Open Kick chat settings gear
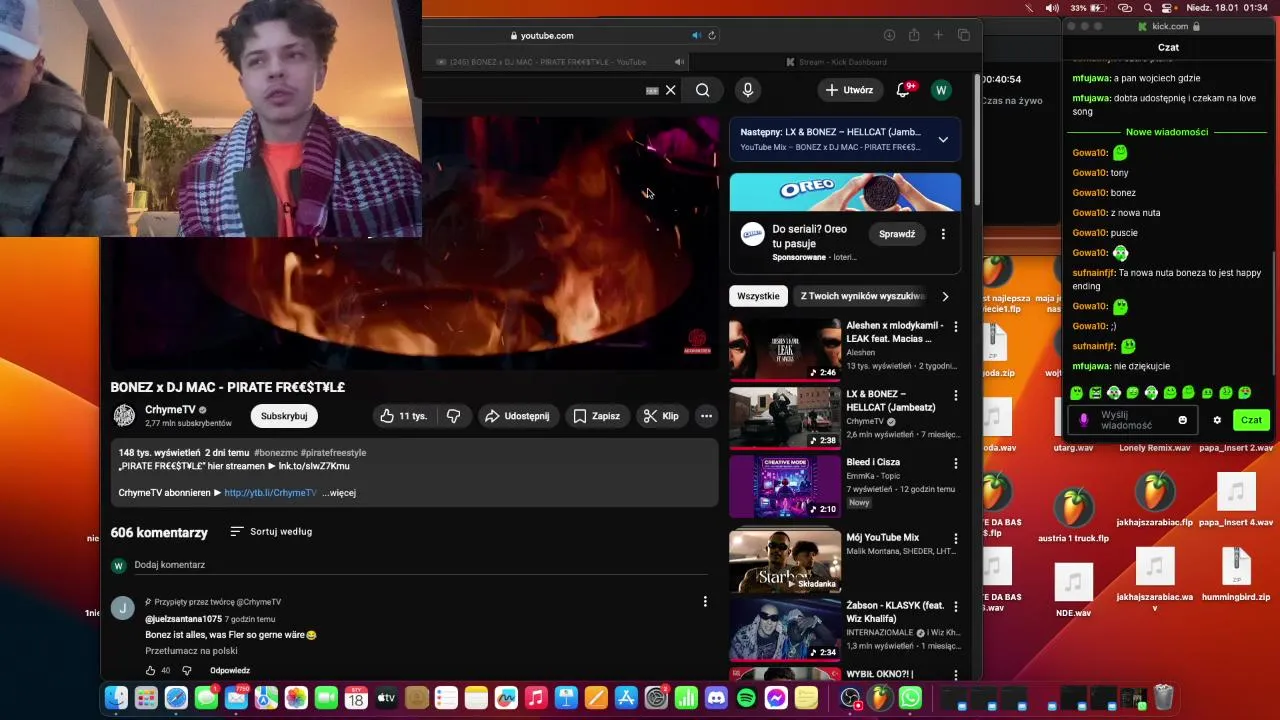Viewport: 1280px width, 720px height. pyautogui.click(x=1217, y=420)
